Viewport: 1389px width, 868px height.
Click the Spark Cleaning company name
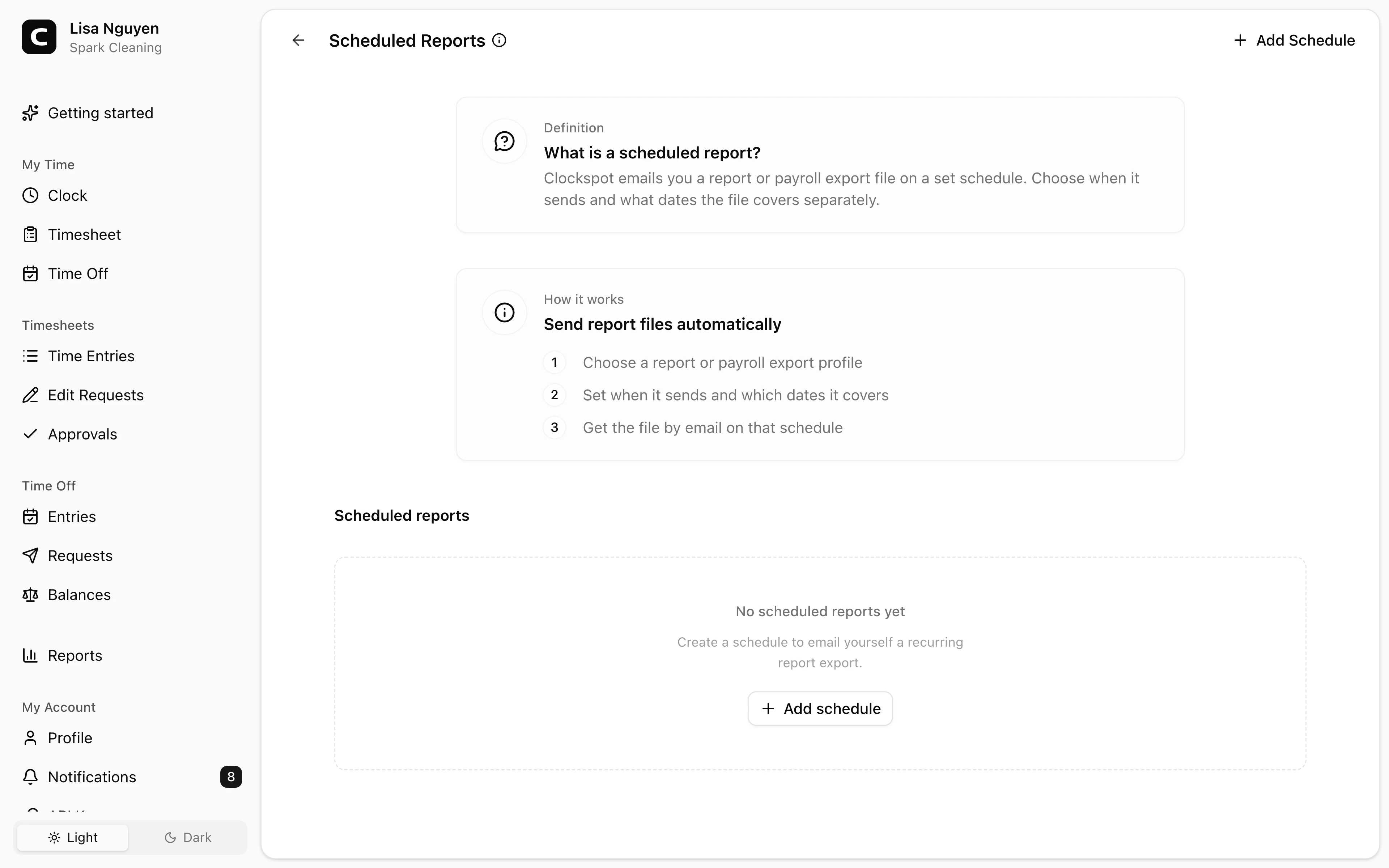click(x=115, y=48)
